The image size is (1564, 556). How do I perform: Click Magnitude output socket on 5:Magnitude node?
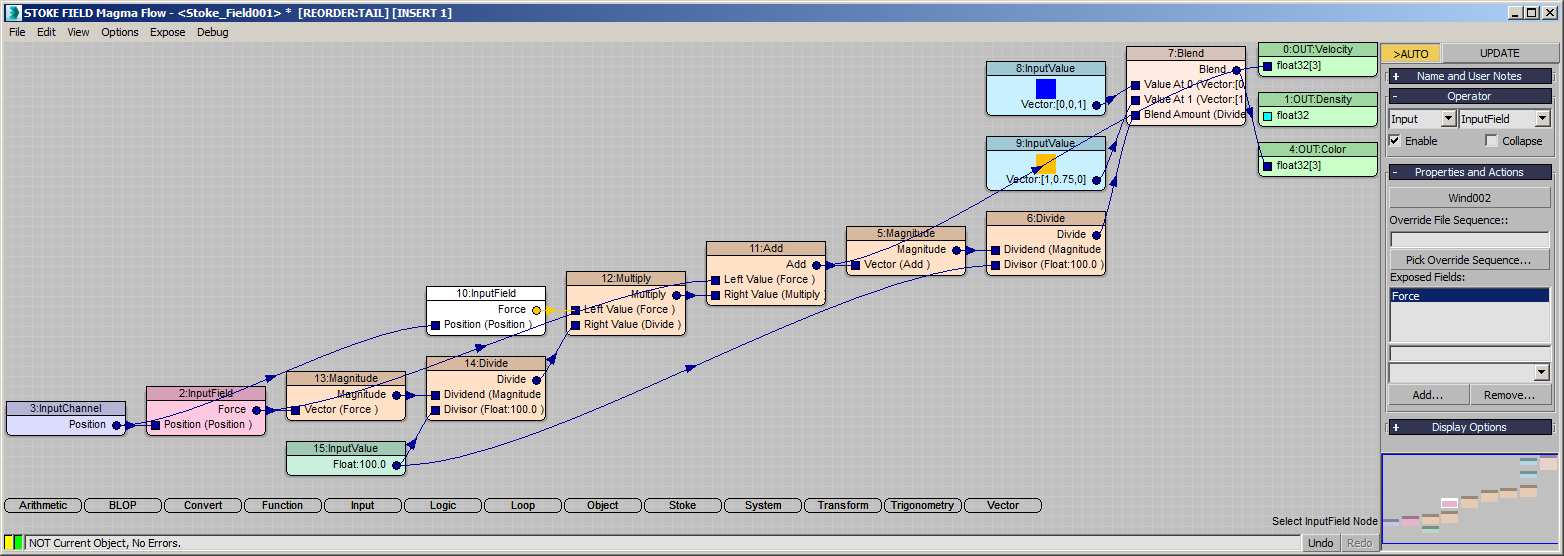click(x=956, y=250)
